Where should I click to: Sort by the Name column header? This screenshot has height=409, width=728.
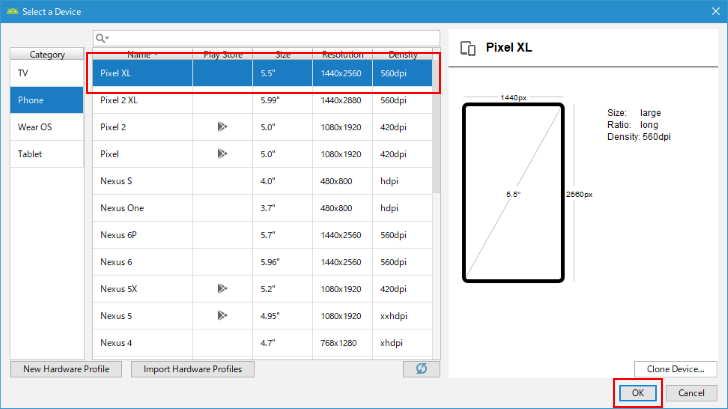click(143, 54)
